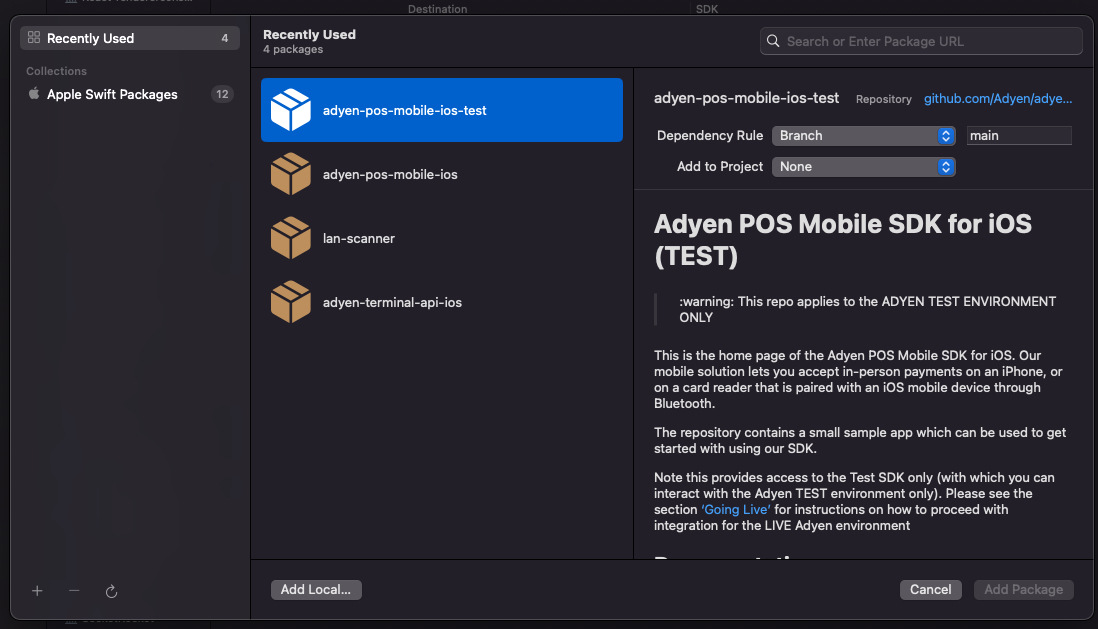Click the adyen-pos-mobile-ios-test package box icon
1098x629 pixels.
(x=291, y=110)
